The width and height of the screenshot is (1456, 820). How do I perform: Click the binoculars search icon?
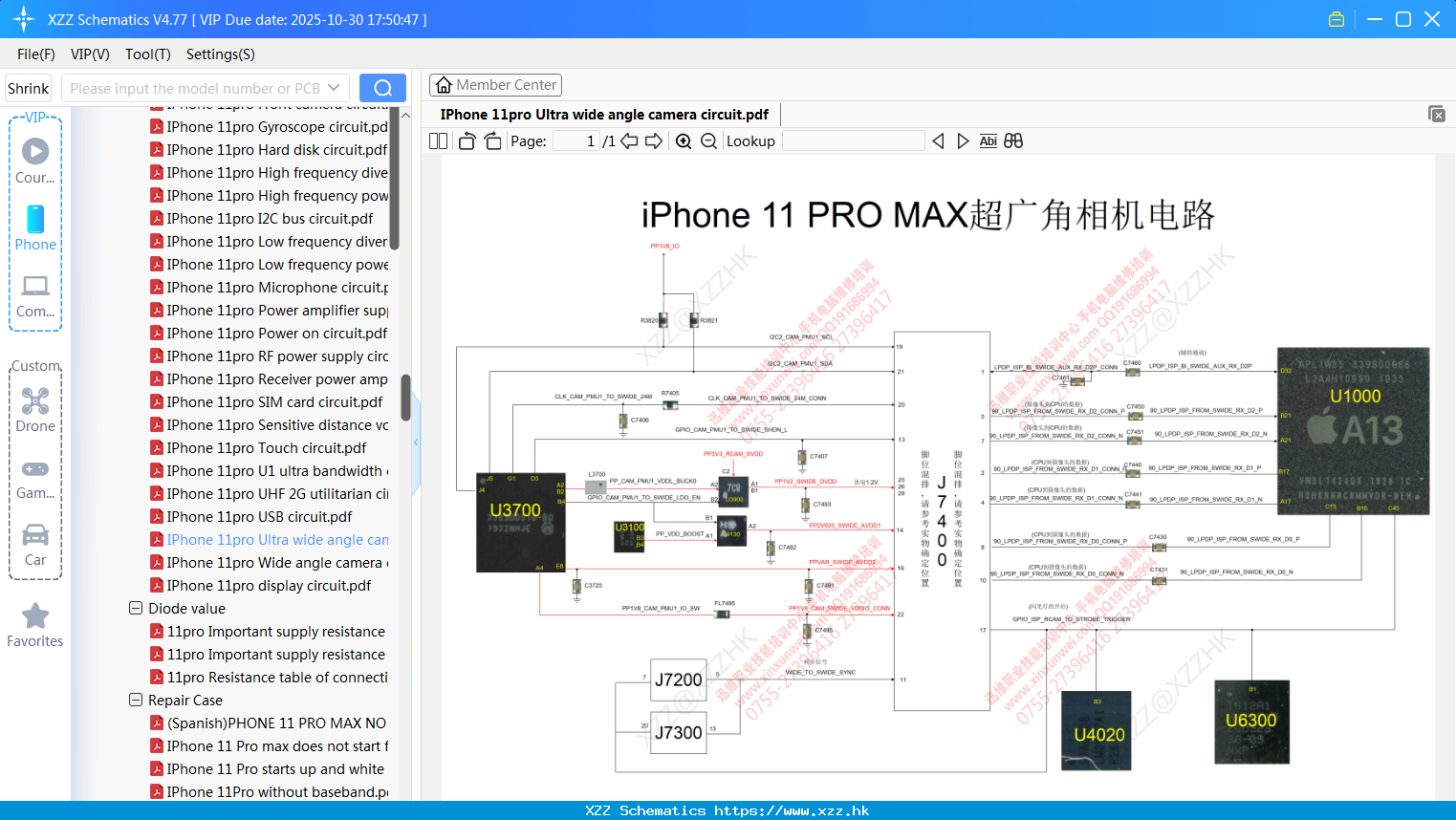1013,141
